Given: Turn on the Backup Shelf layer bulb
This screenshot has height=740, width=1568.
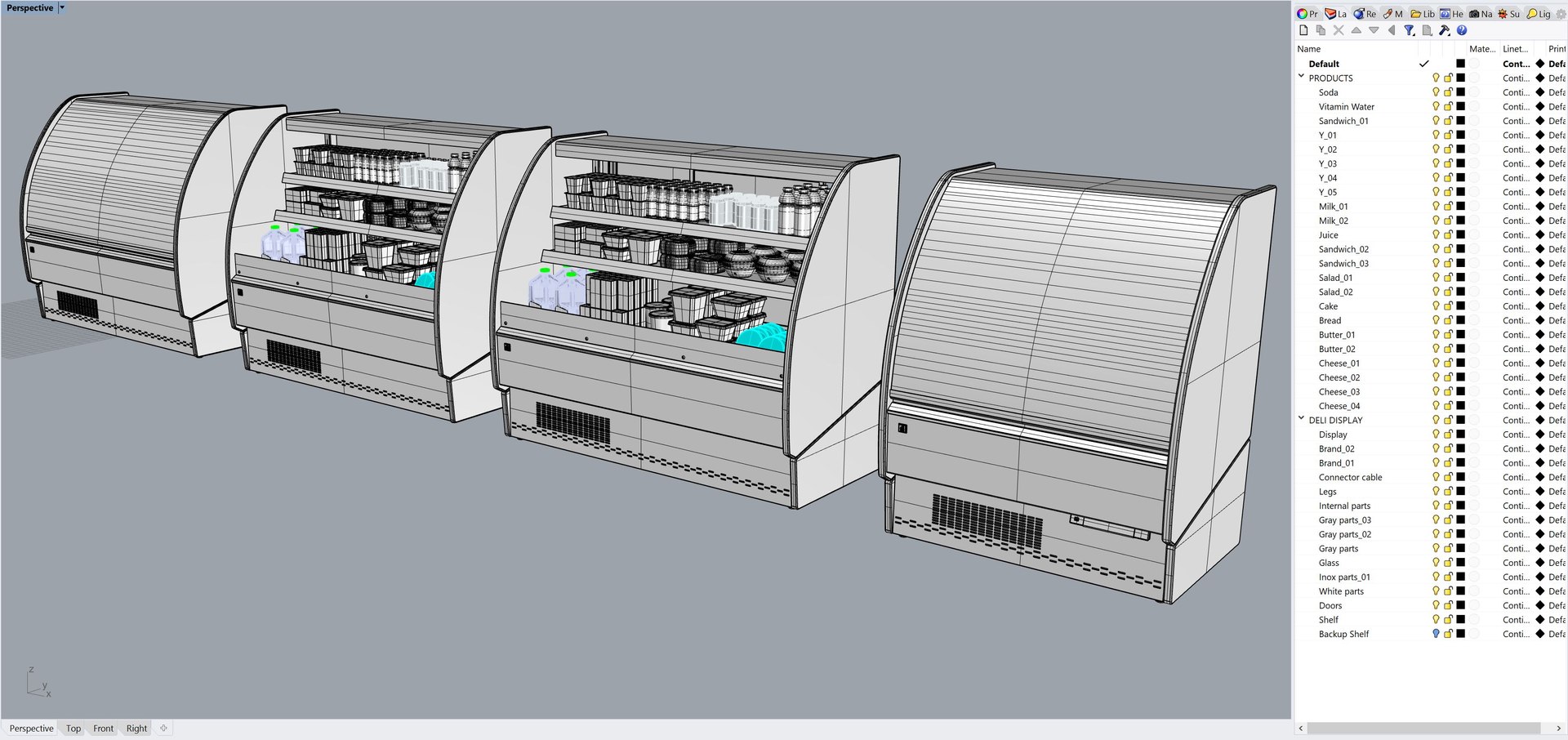Looking at the screenshot, I should click(1436, 634).
